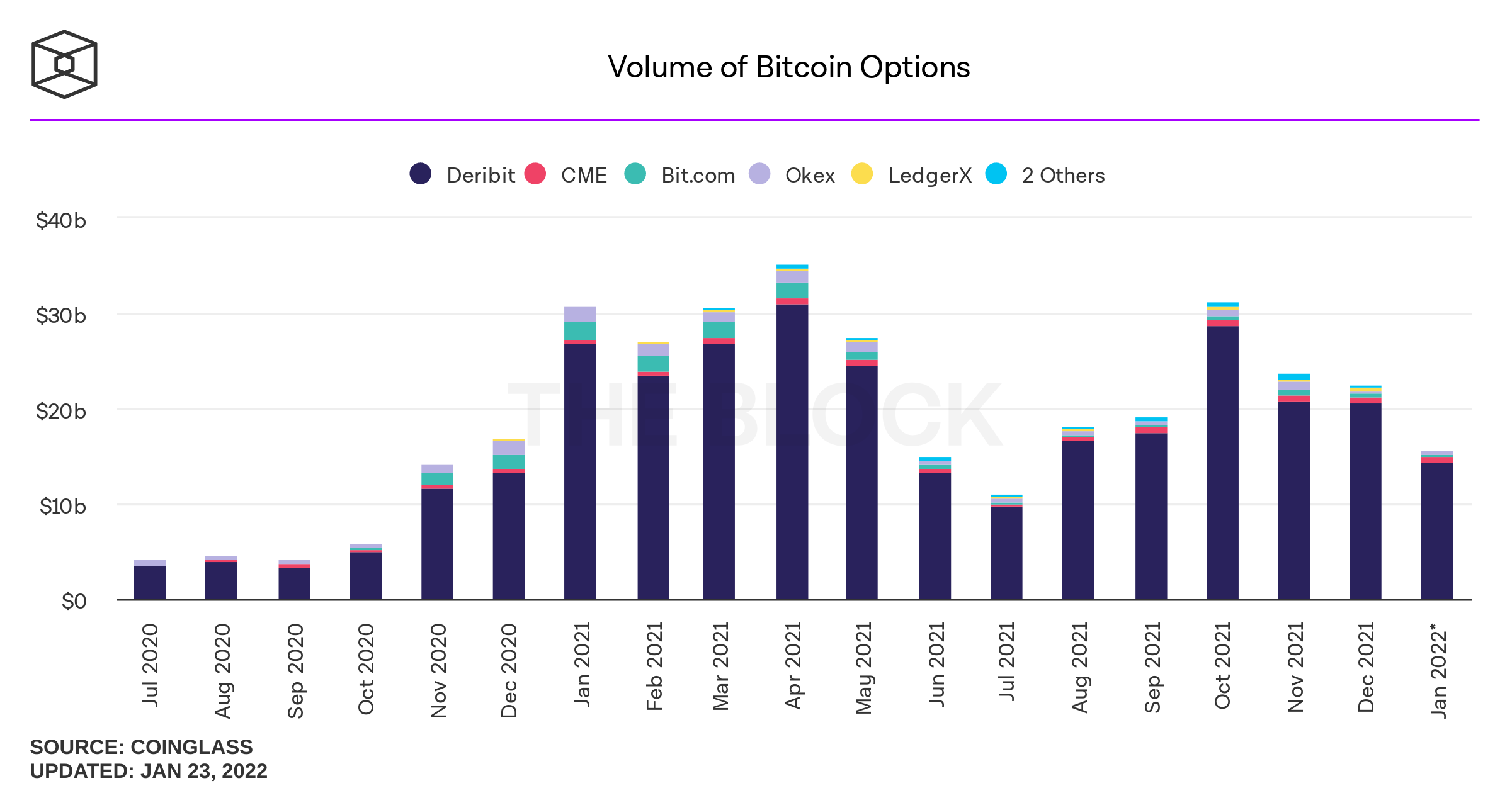The height and width of the screenshot is (793, 1512).
Task: Click the $40b y-axis label
Action: click(x=61, y=221)
